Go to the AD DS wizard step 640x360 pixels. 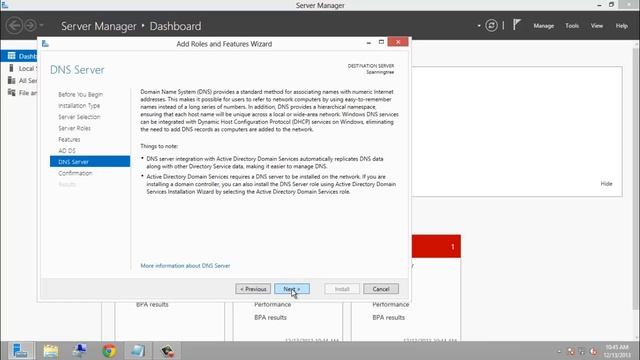[67, 151]
